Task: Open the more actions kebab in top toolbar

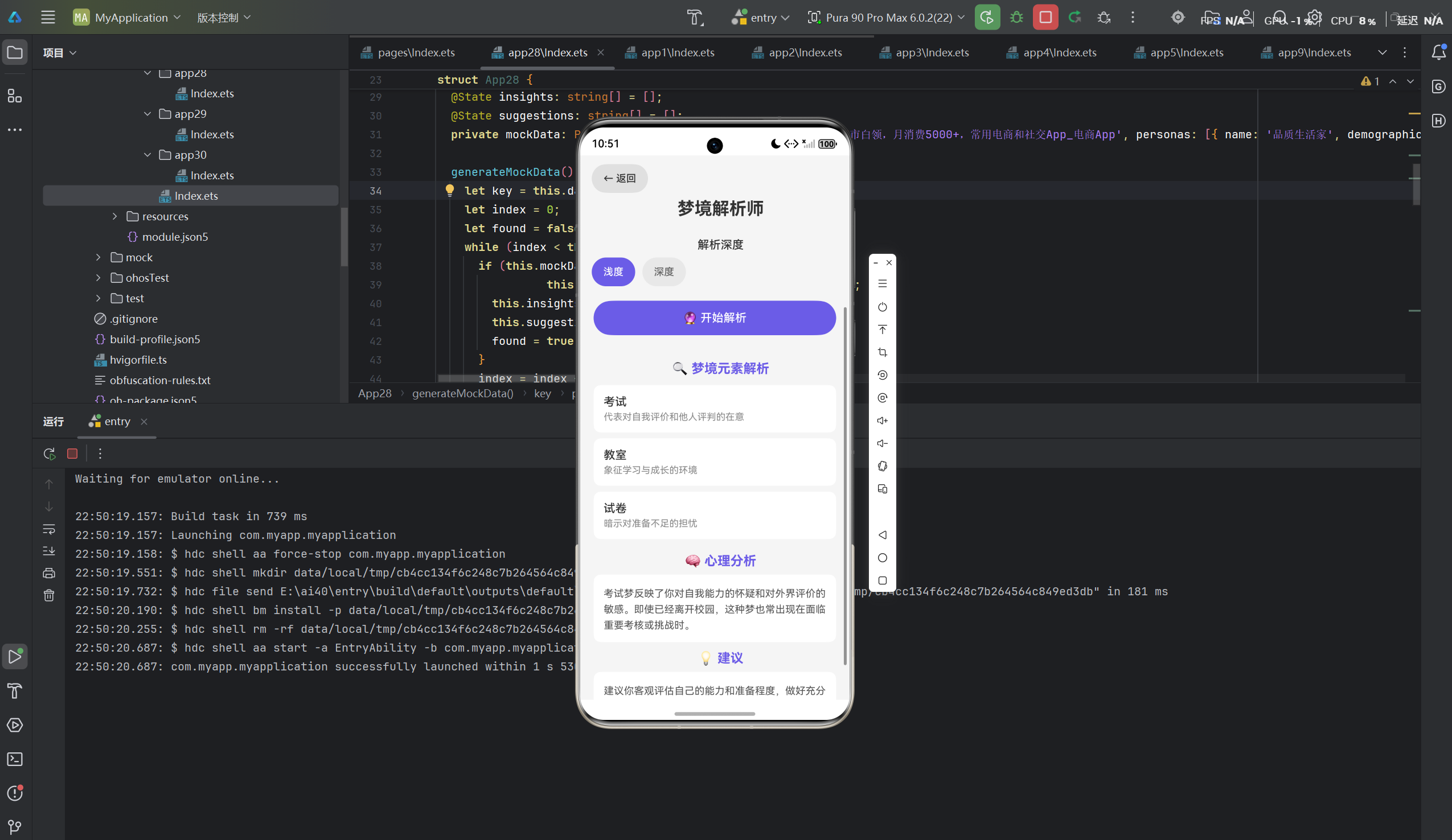Action: (x=1133, y=17)
